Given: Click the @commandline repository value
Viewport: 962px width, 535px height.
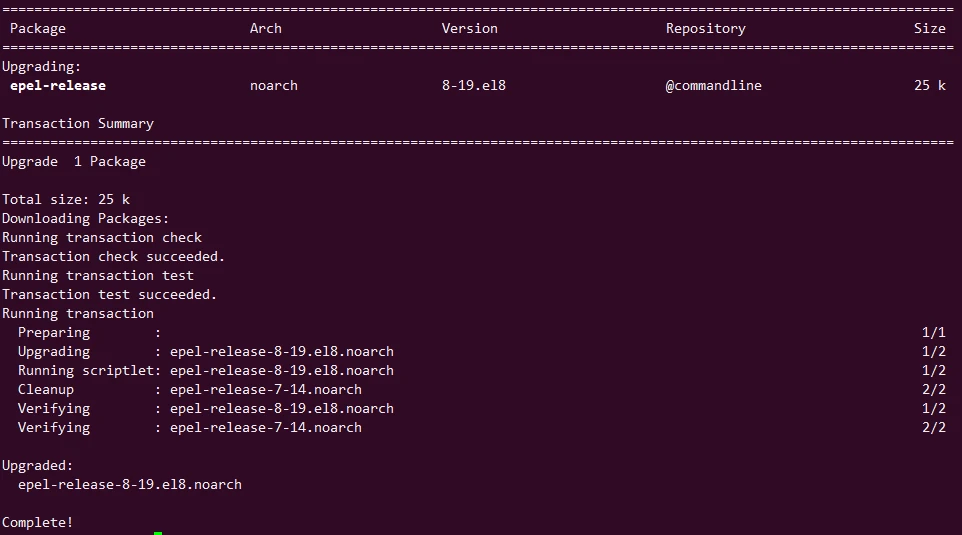Looking at the screenshot, I should (x=713, y=86).
